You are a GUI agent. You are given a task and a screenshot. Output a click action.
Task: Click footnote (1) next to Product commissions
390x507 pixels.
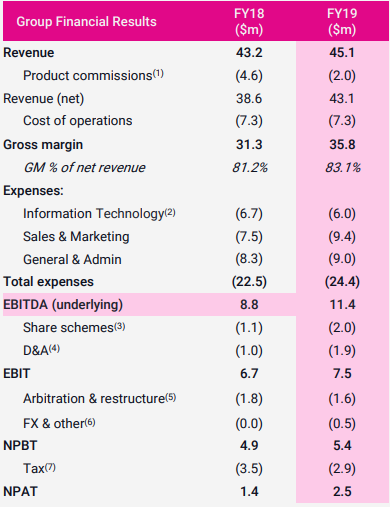click(158, 73)
